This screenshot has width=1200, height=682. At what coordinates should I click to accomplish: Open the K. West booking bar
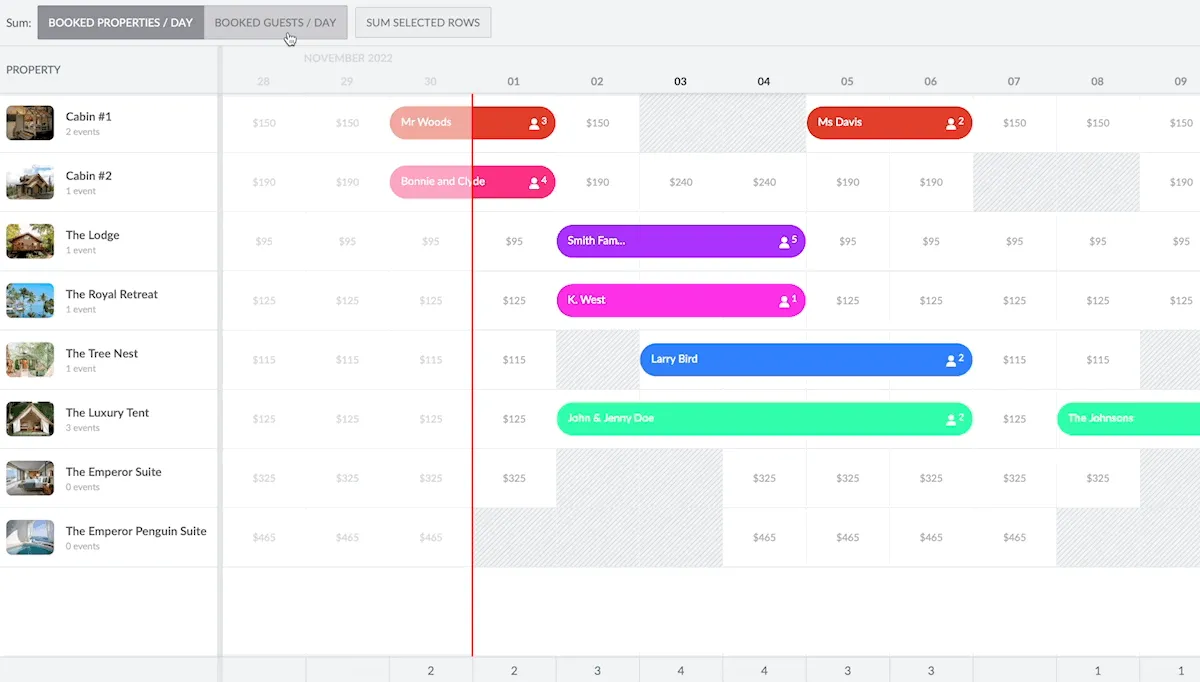(x=681, y=300)
